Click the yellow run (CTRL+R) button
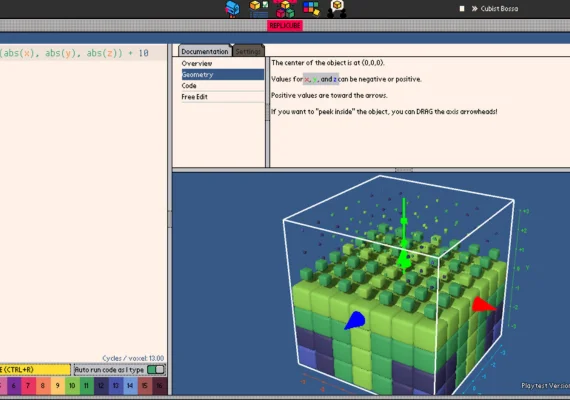570x400 pixels. pyautogui.click(x=35, y=370)
